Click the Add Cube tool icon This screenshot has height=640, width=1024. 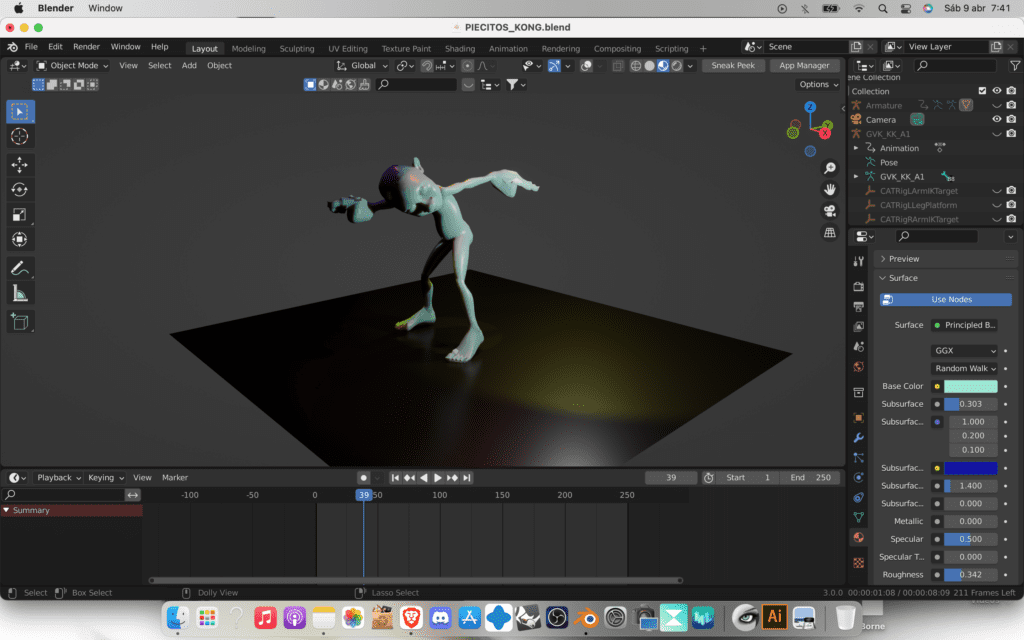[x=20, y=322]
